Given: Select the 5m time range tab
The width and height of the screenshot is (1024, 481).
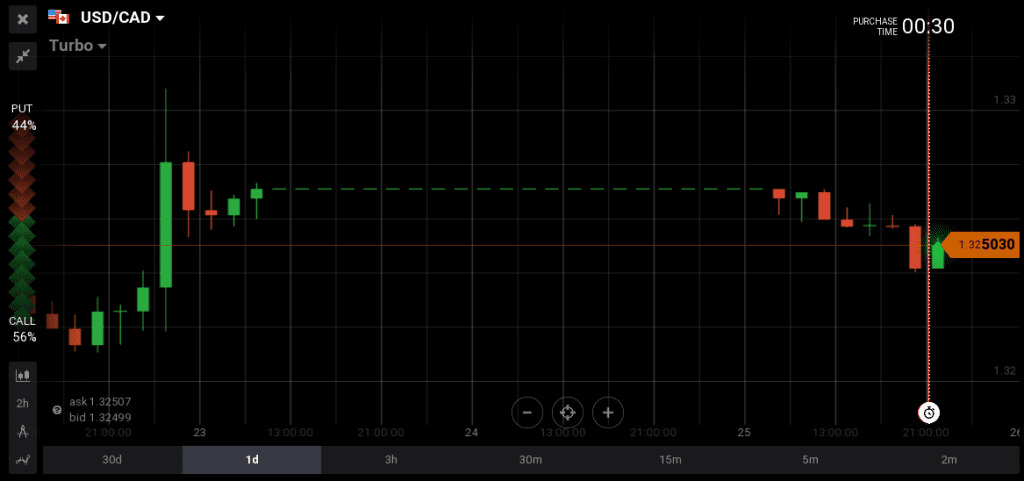Looking at the screenshot, I should point(810,459).
